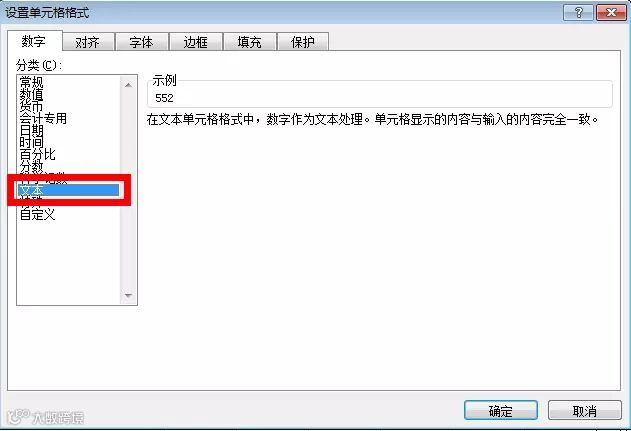Viewport: 631px width, 431px height.
Task: Switch to the 对齐 tab
Action: [x=88, y=42]
